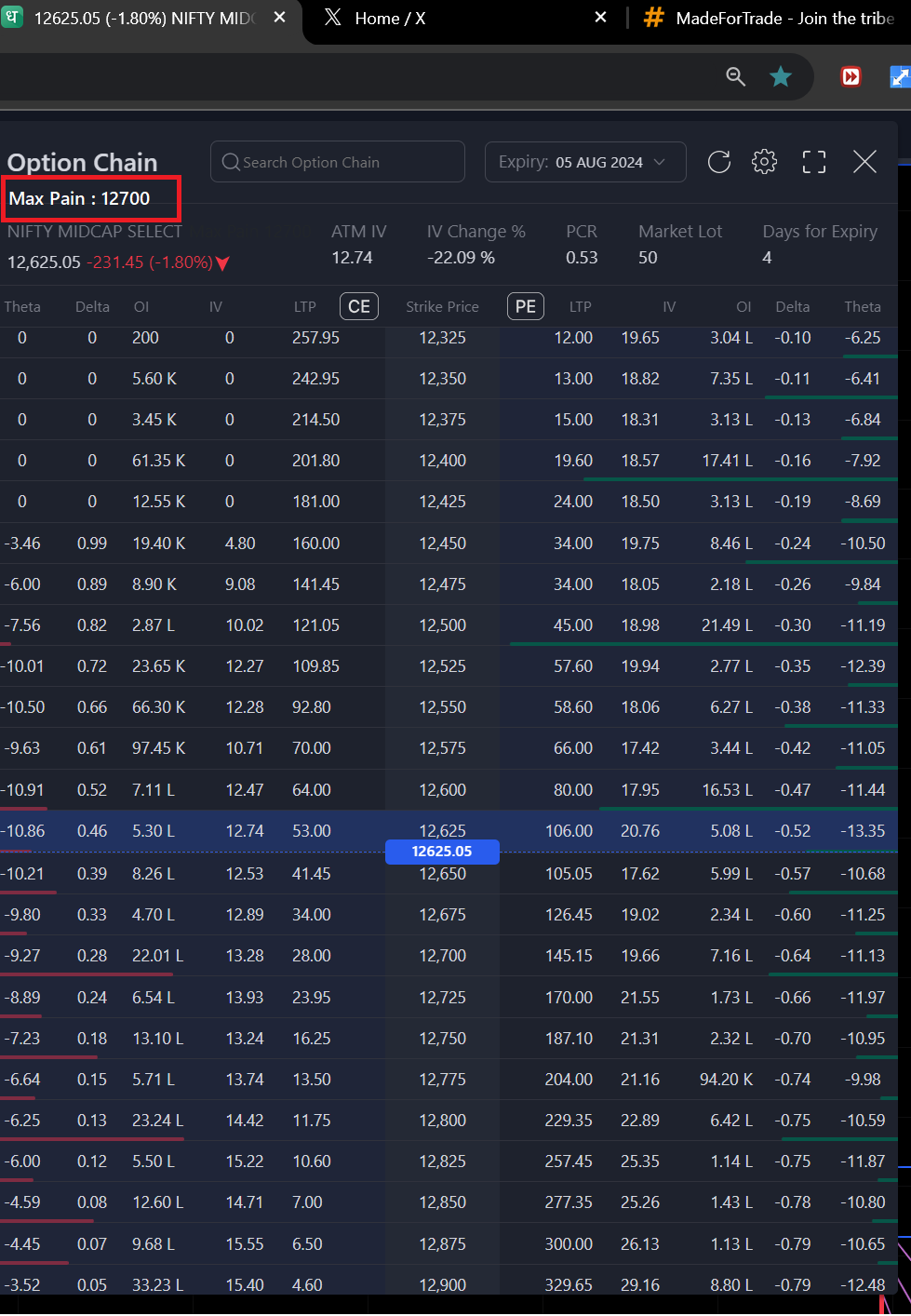Click the Search Option Chain field

coord(338,162)
